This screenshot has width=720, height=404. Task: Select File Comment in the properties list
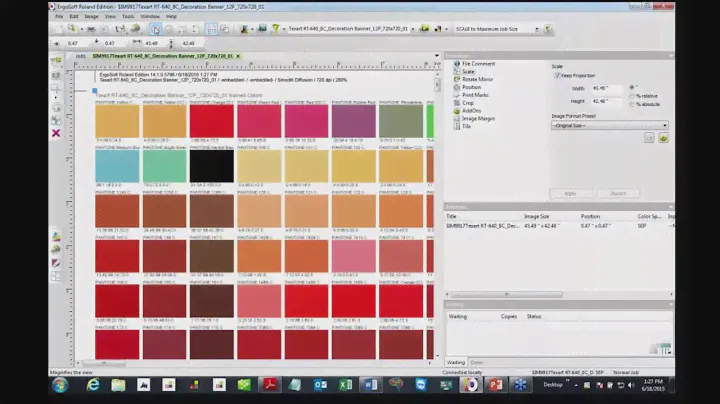[478, 64]
